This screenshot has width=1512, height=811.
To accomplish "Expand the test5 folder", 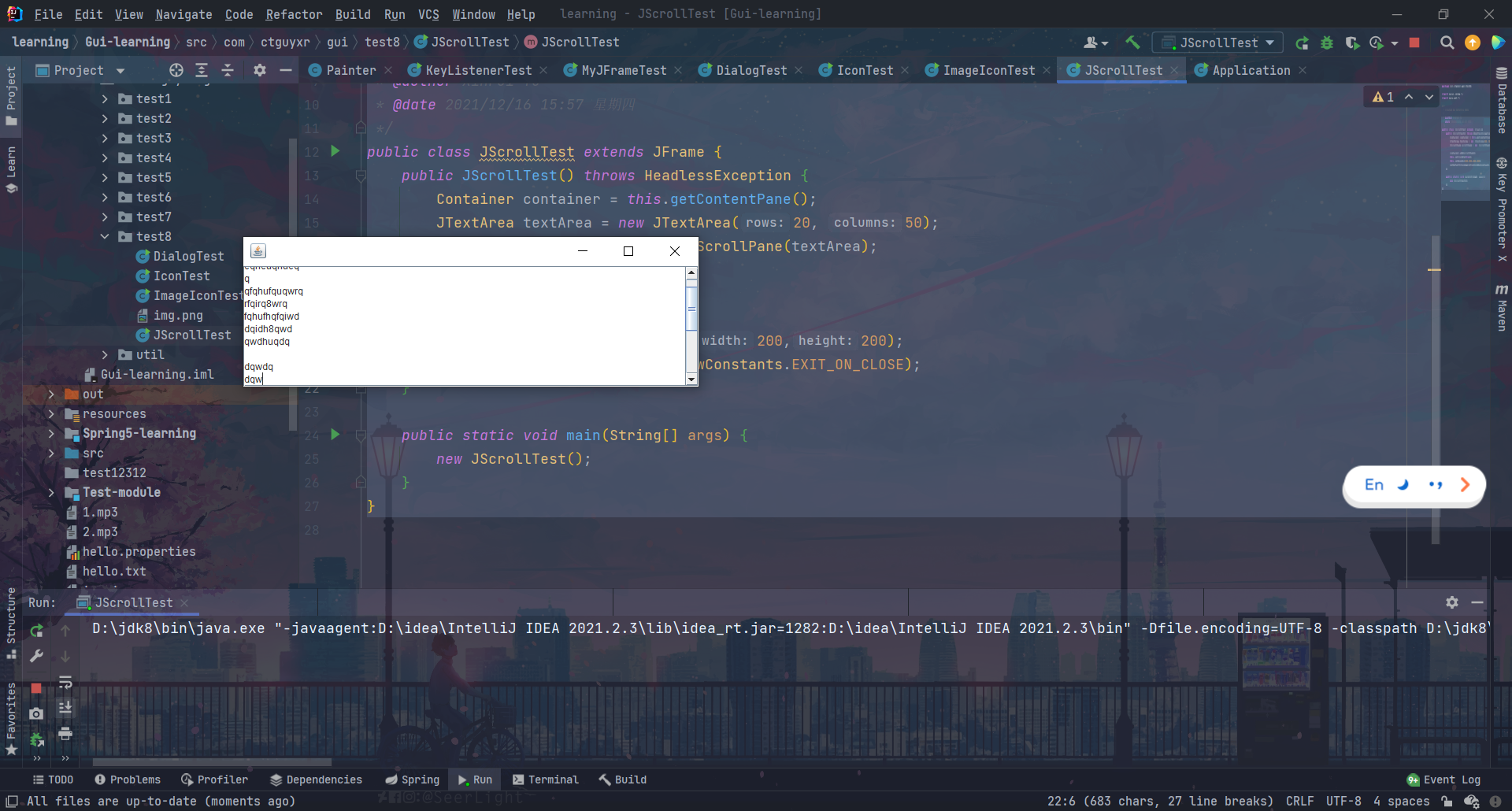I will pos(105,177).
